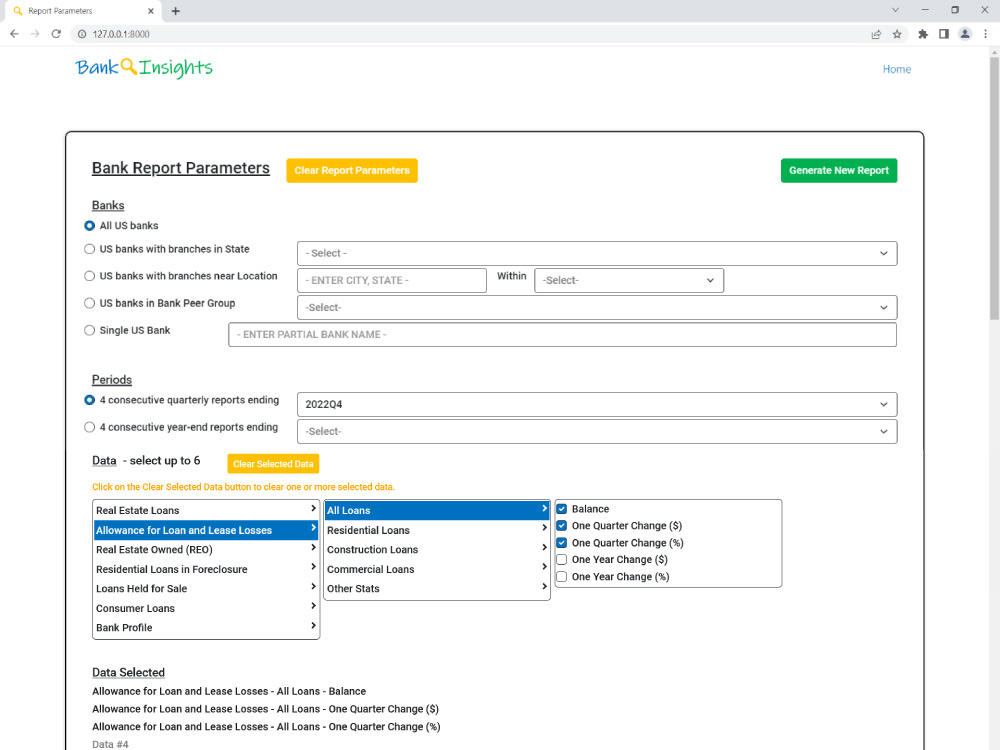The width and height of the screenshot is (1000, 750).
Task: Click the page vertical scrollbar thumb
Action: 994,188
